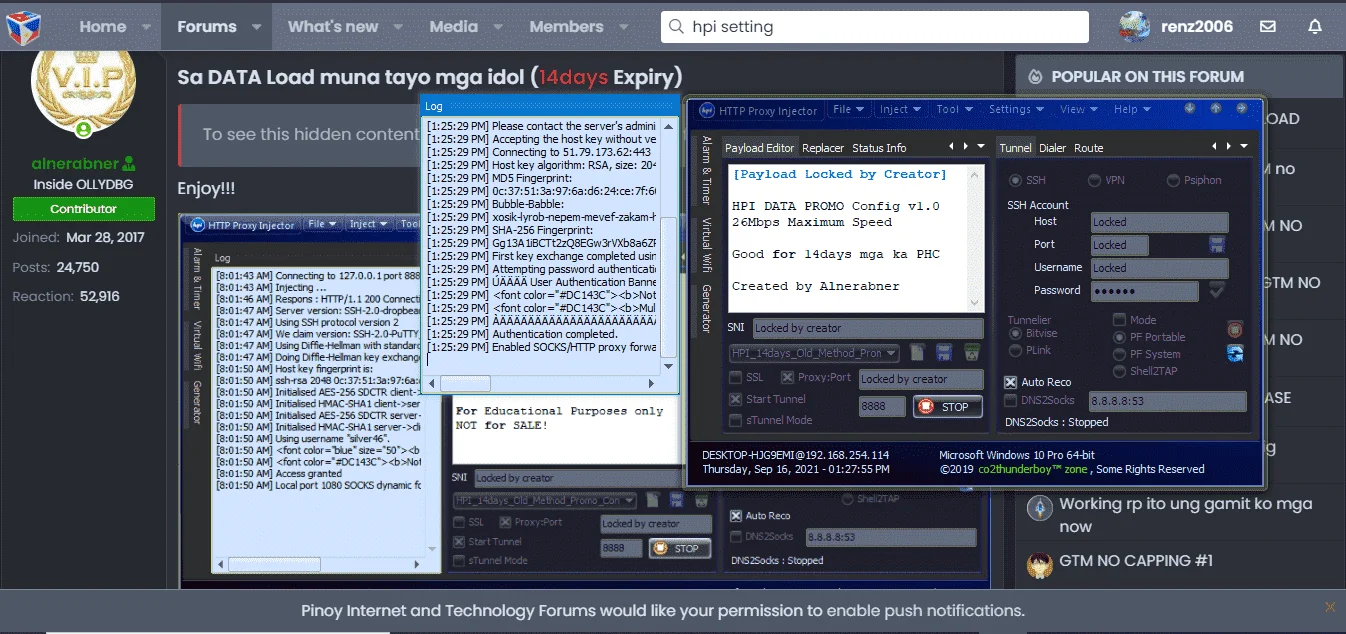Click new file icon in background HPI window
Image resolution: width=1346 pixels, height=634 pixels.
pos(653,500)
